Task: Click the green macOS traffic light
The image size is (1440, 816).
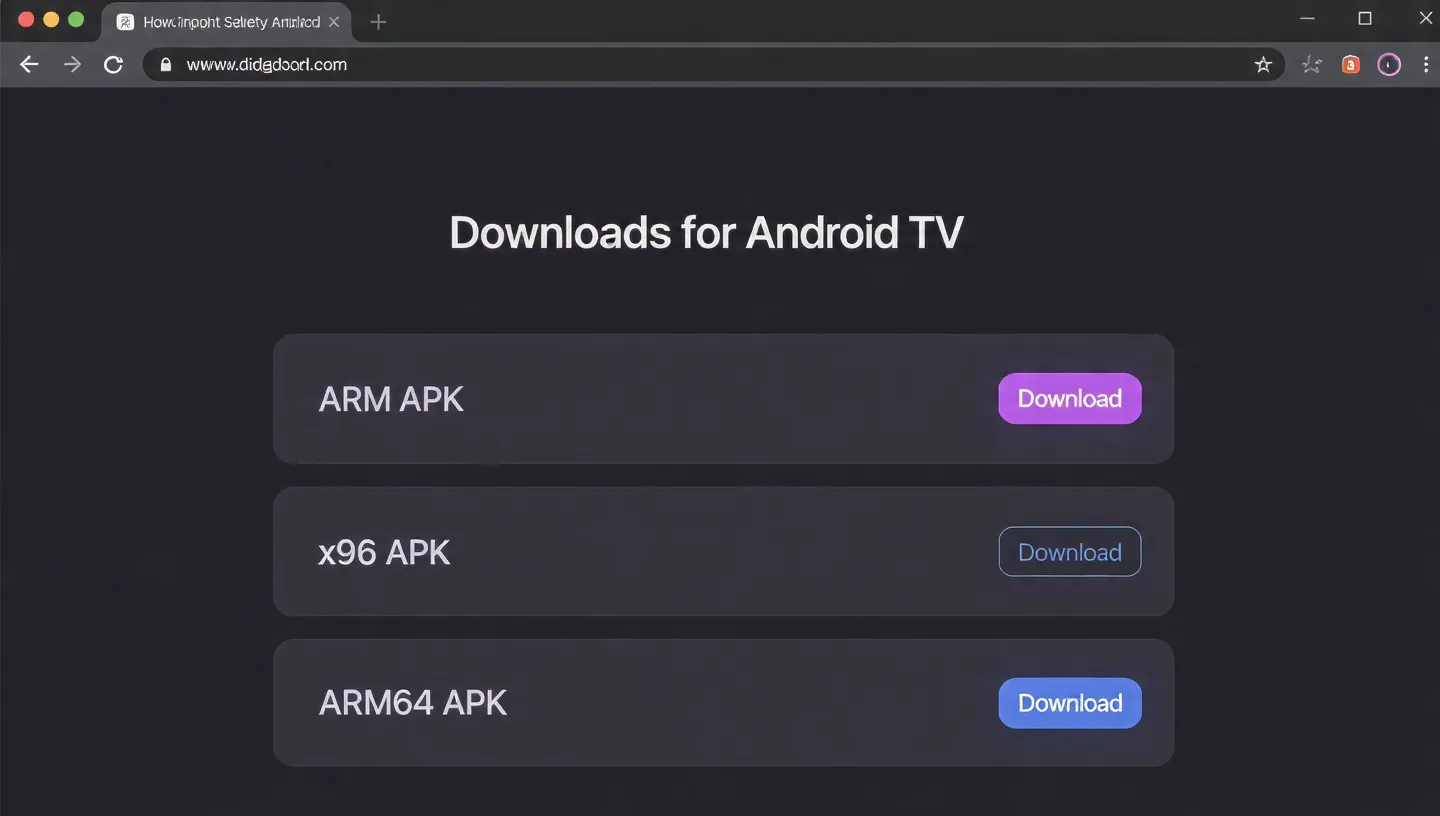Action: click(x=76, y=18)
